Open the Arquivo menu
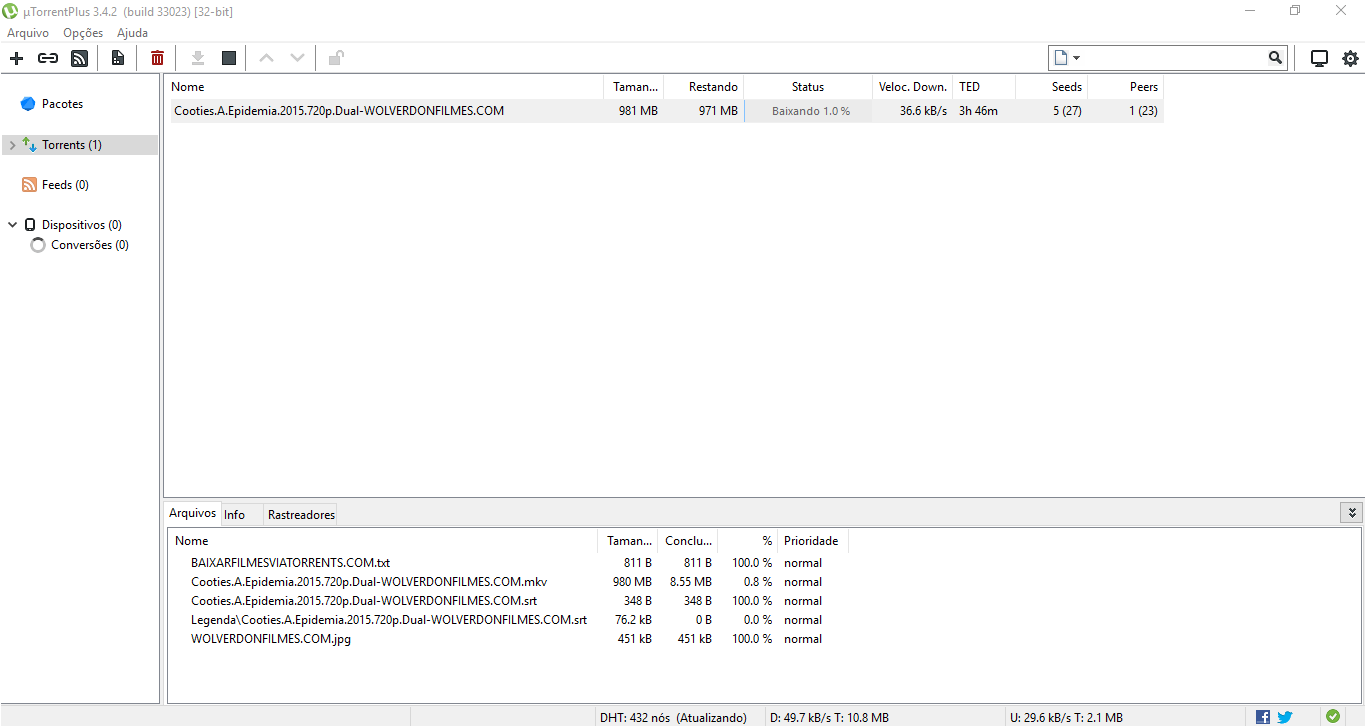1366x727 pixels. [28, 33]
